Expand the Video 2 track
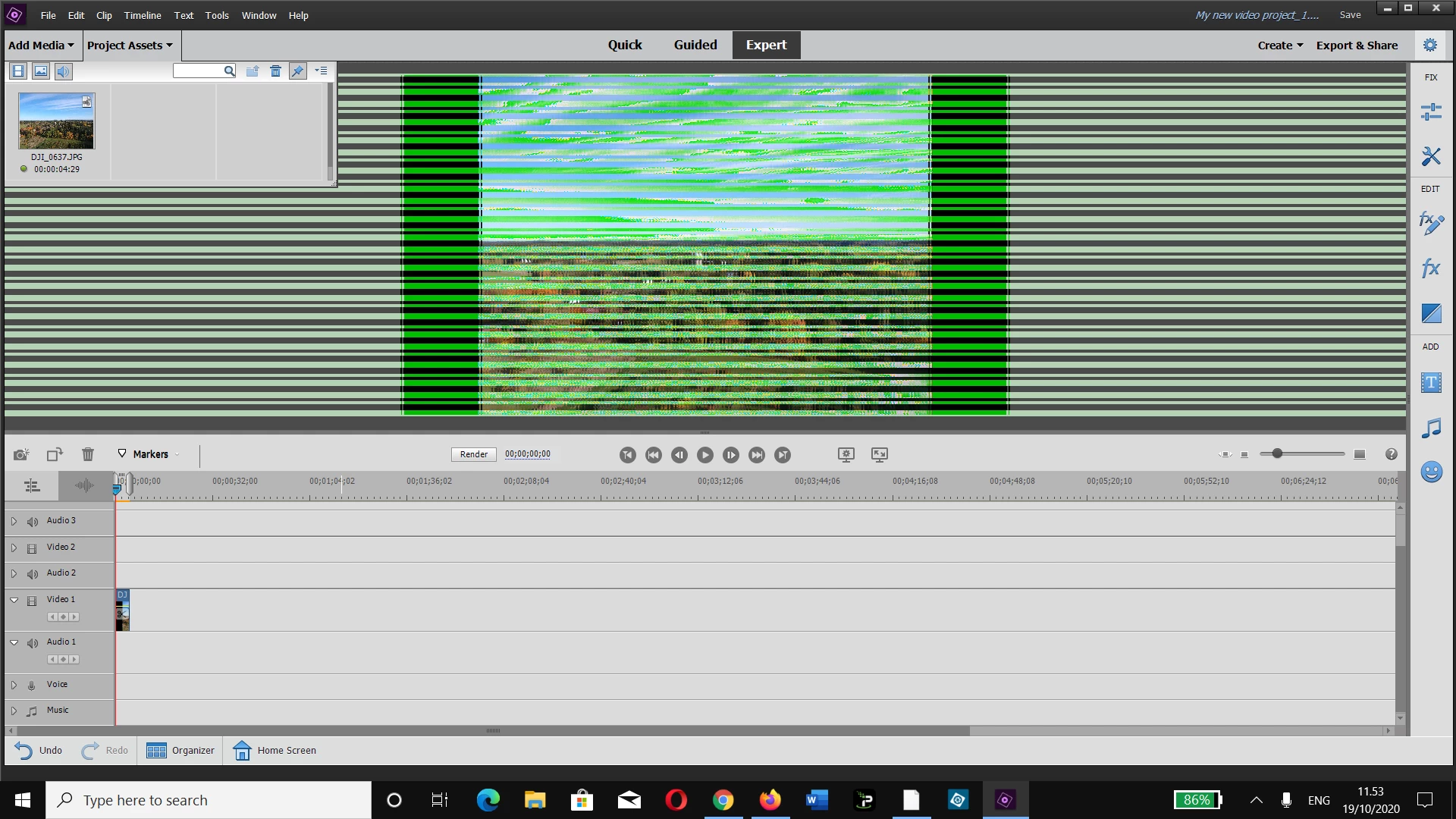This screenshot has height=819, width=1456. pos(14,548)
